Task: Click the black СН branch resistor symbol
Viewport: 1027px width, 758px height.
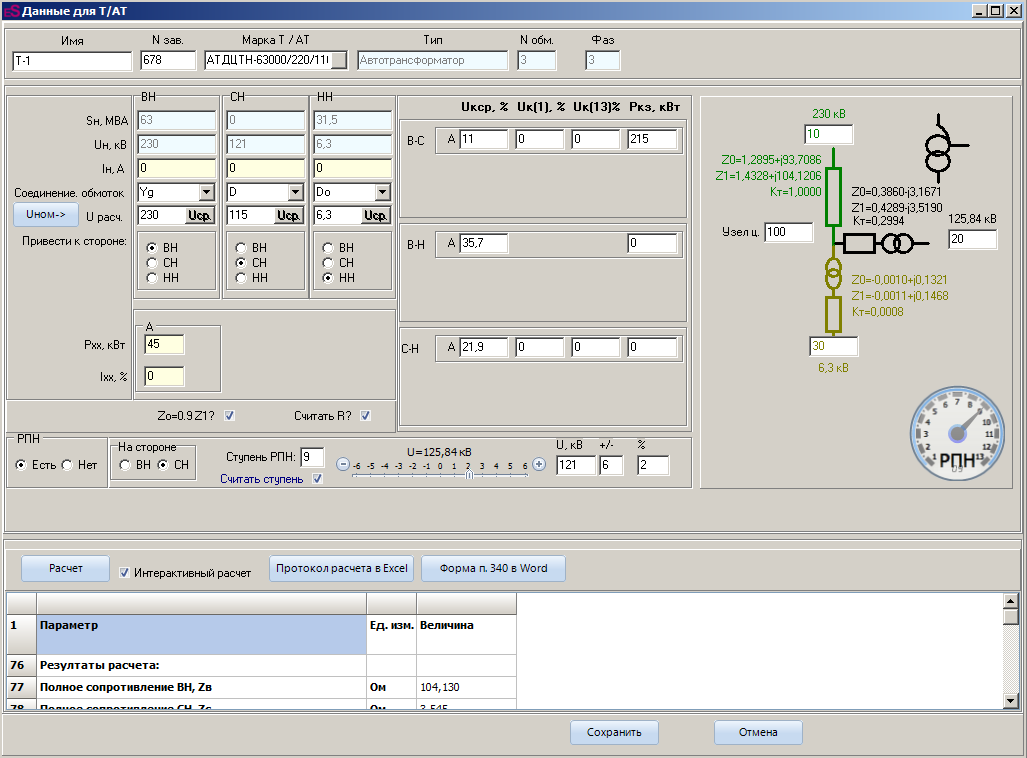Action: pos(860,243)
